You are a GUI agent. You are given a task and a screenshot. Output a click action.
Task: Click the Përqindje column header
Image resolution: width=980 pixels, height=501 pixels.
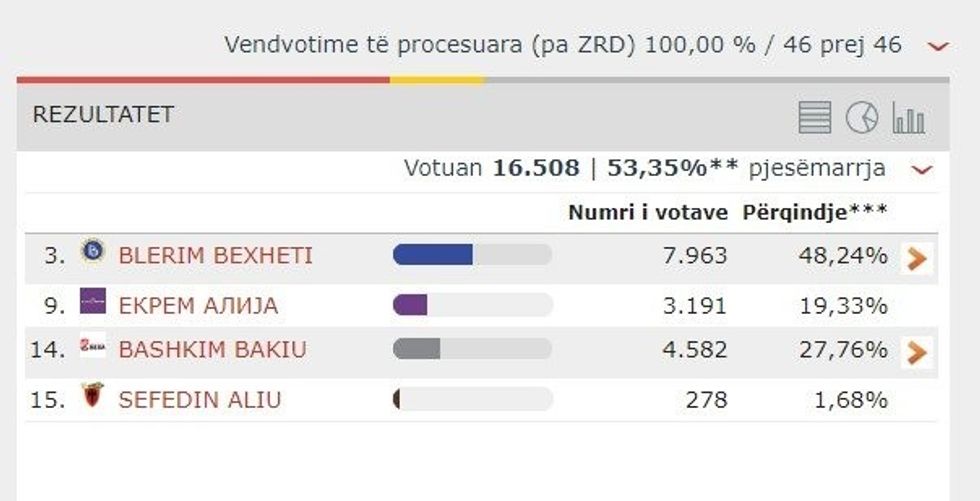point(814,212)
